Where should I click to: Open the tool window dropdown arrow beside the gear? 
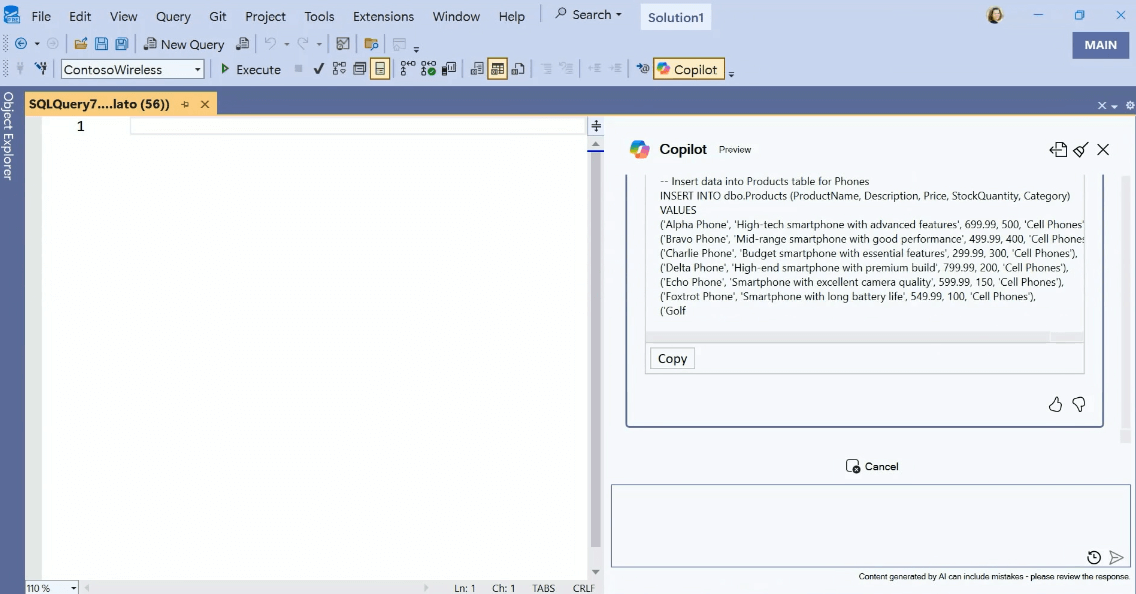click(x=1114, y=106)
